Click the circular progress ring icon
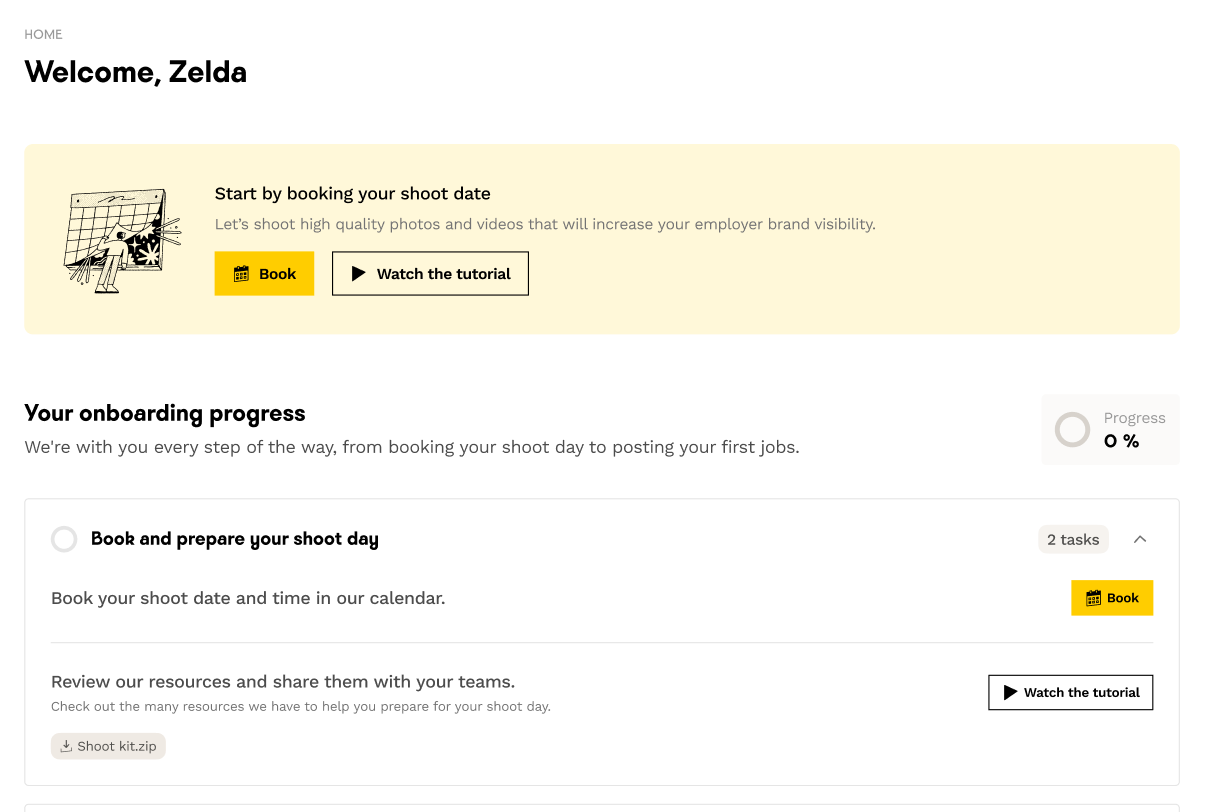1212x812 pixels. tap(1072, 430)
